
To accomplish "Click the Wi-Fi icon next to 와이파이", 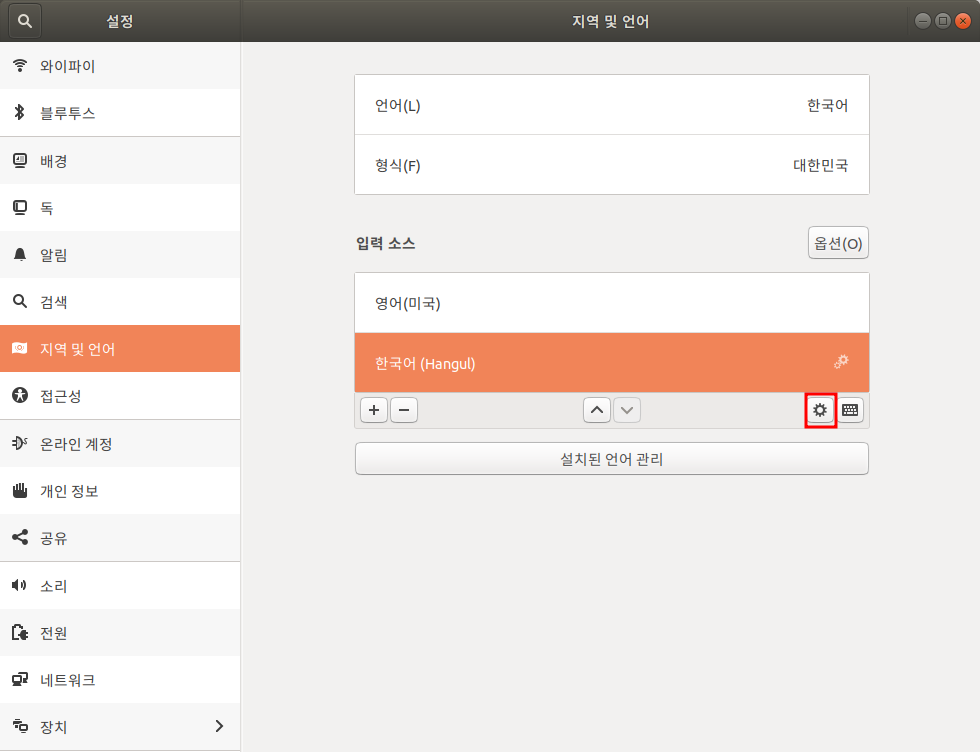I will [20, 66].
